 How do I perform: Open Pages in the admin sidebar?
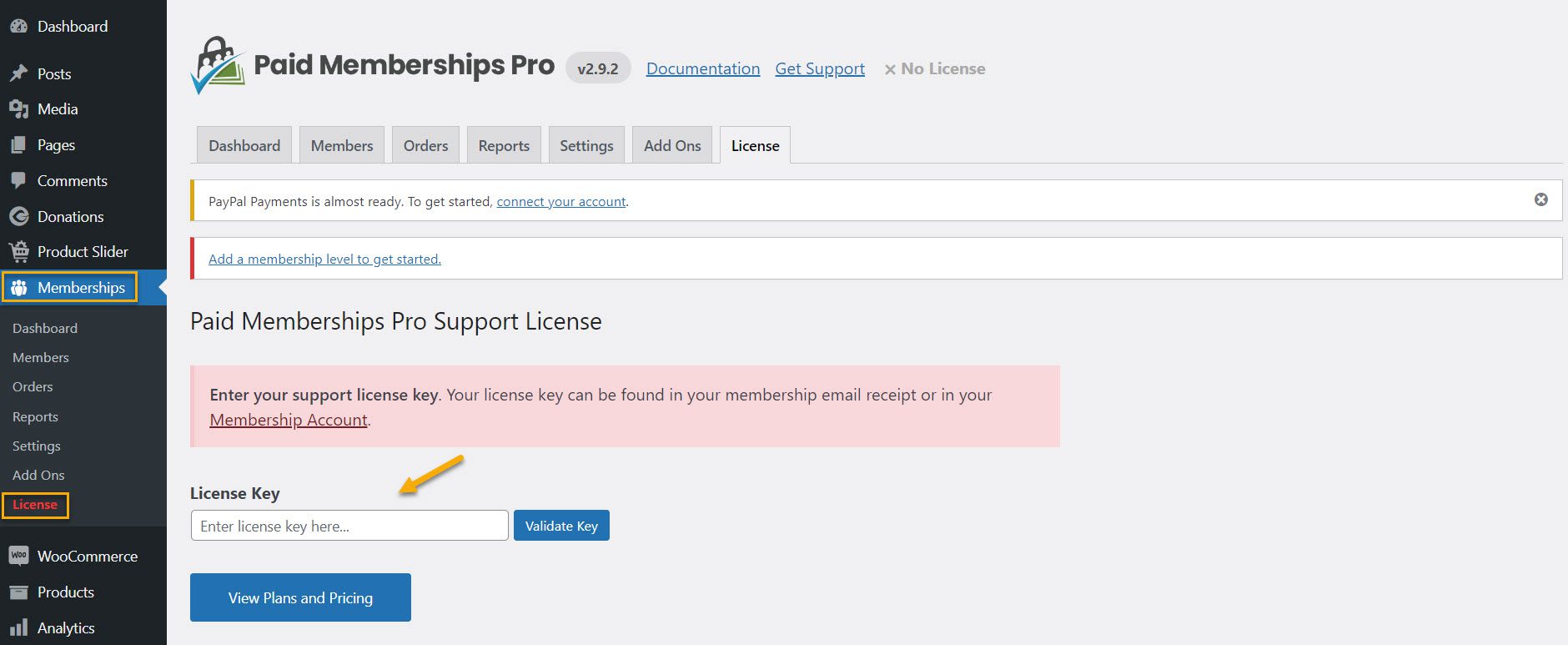(56, 145)
